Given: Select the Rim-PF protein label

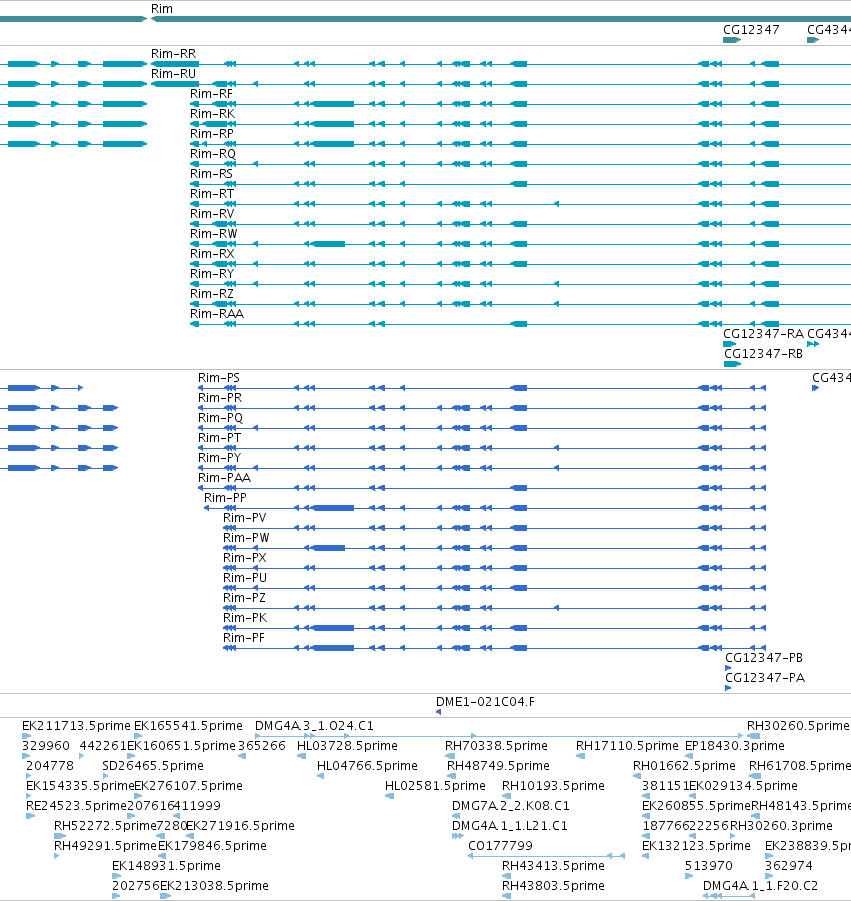Looking at the screenshot, I should coord(244,638).
